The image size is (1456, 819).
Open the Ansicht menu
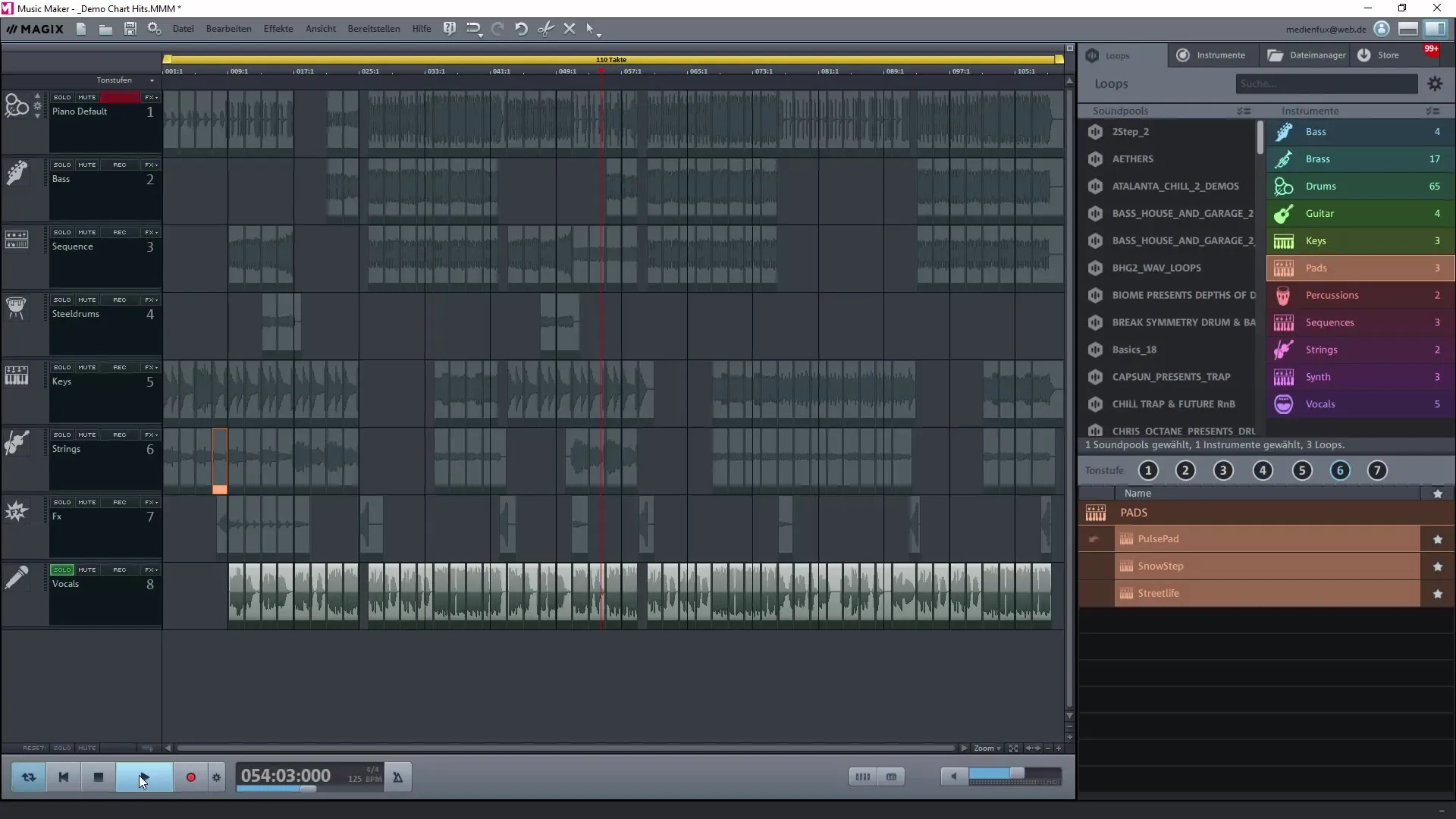click(x=321, y=29)
